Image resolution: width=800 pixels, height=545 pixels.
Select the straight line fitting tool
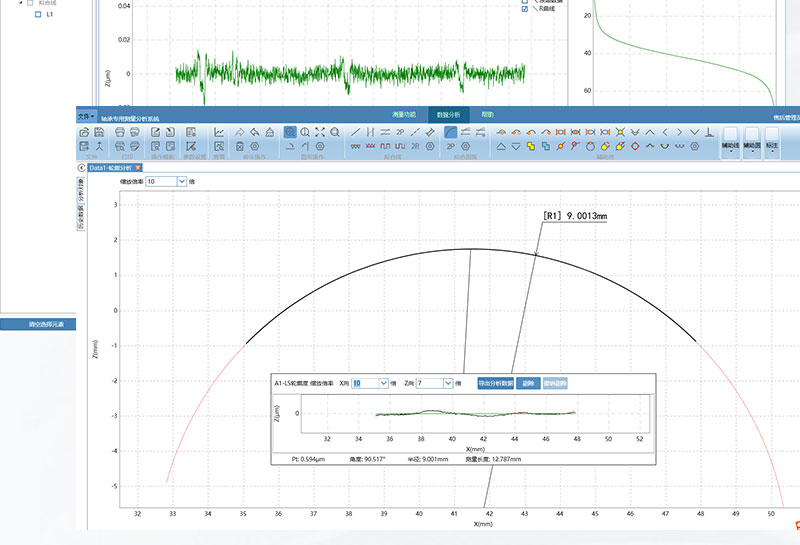coord(356,132)
